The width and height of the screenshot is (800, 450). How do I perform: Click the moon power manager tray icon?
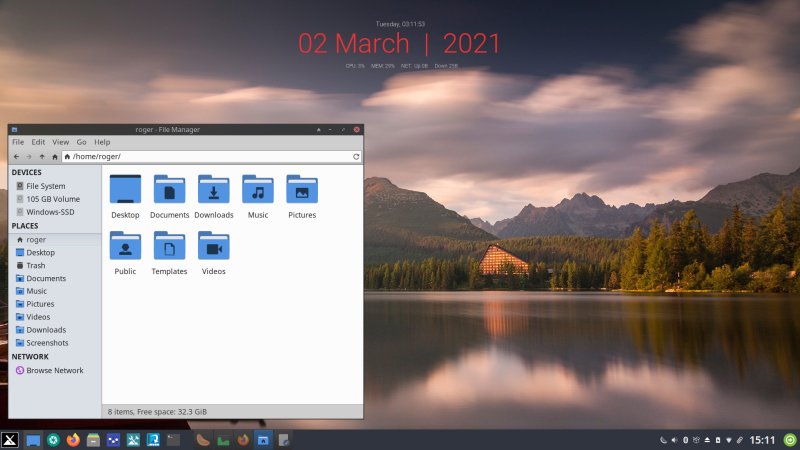click(x=663, y=440)
